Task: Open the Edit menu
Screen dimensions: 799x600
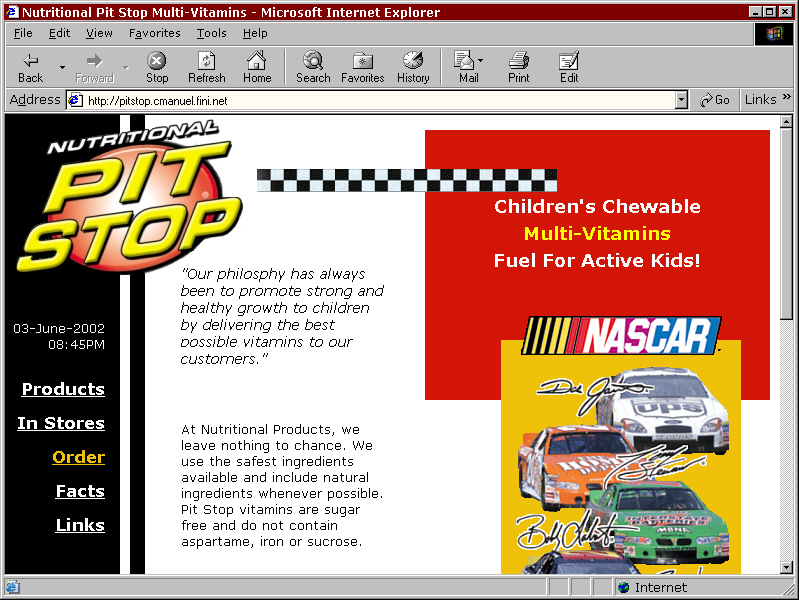Action: click(59, 33)
